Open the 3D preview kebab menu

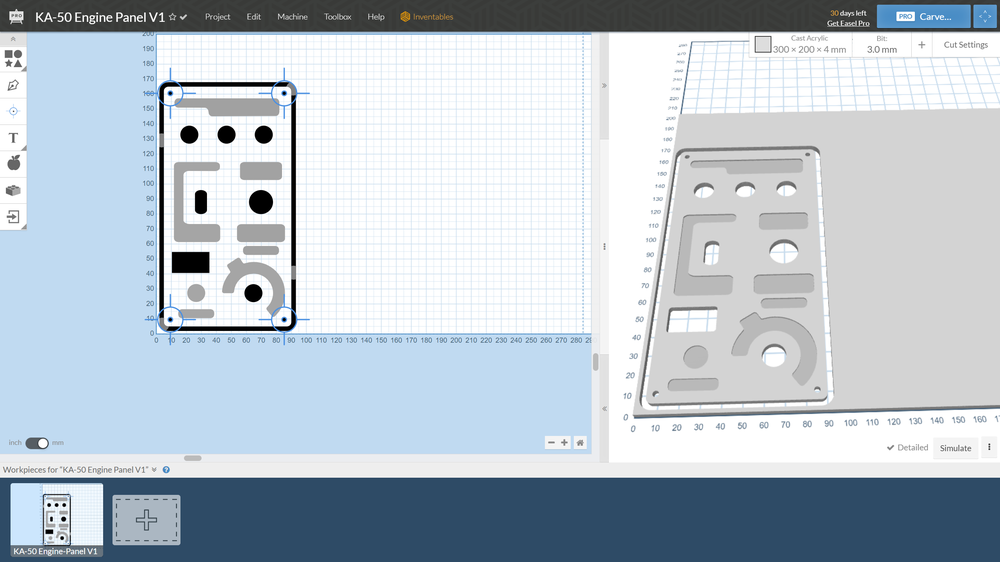989,447
